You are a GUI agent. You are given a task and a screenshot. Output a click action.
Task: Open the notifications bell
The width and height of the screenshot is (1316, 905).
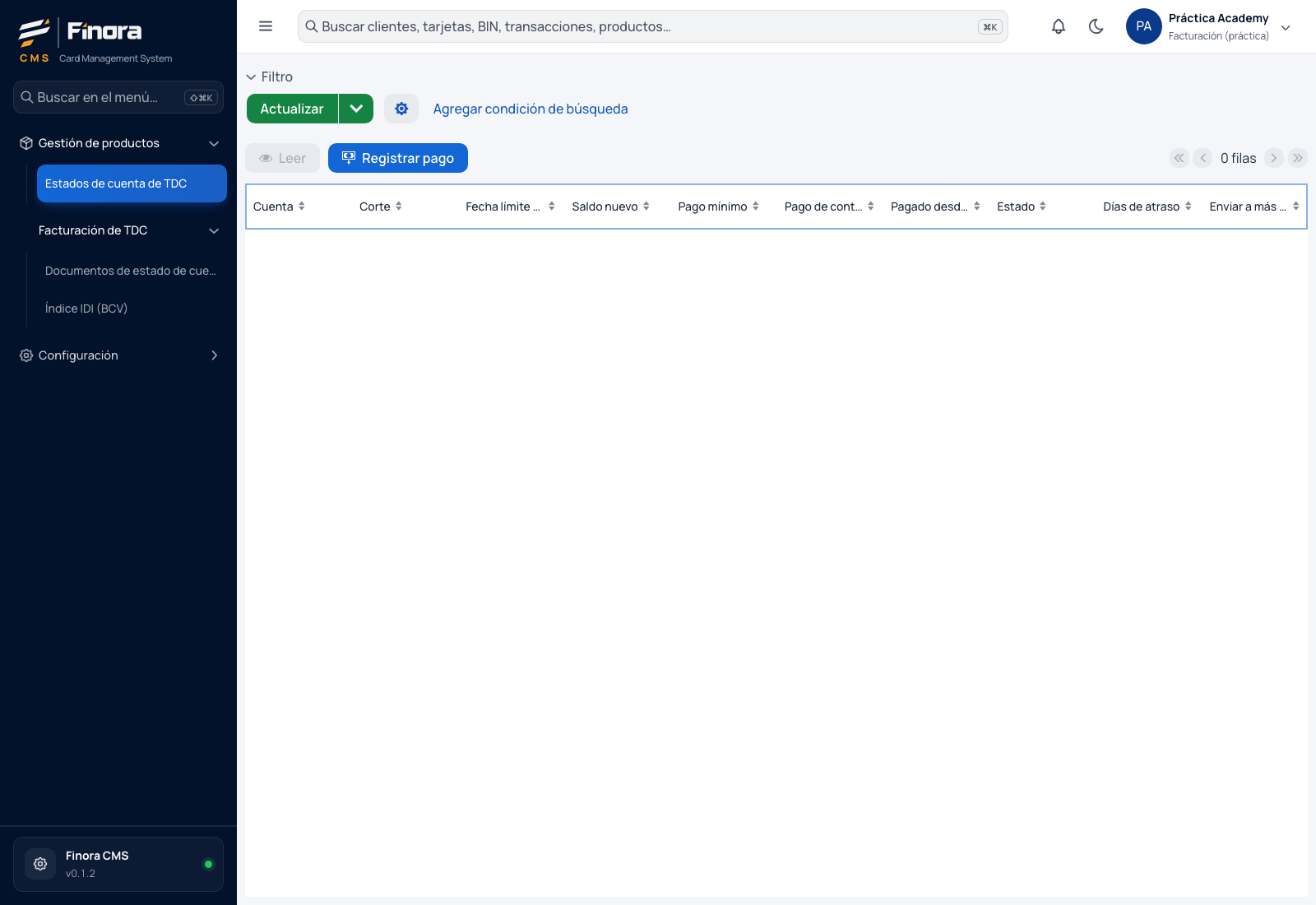[x=1059, y=26]
